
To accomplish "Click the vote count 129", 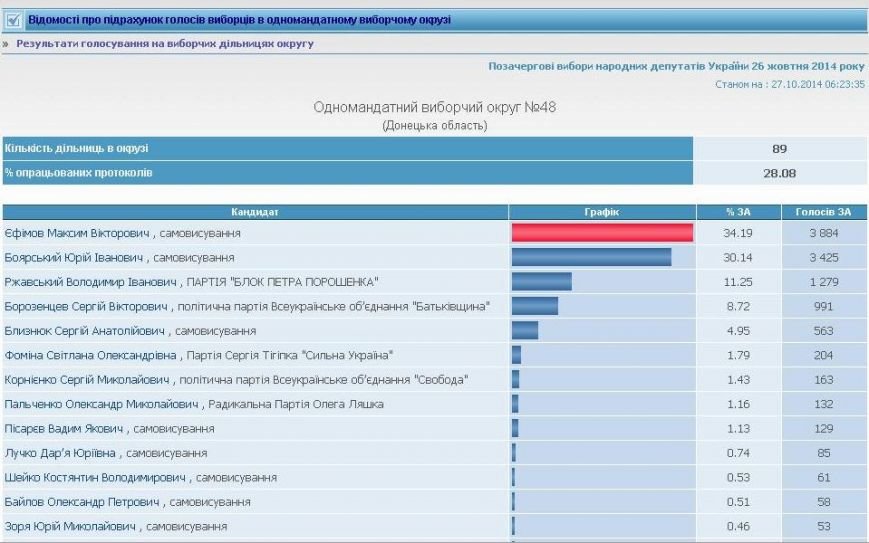I will [824, 428].
